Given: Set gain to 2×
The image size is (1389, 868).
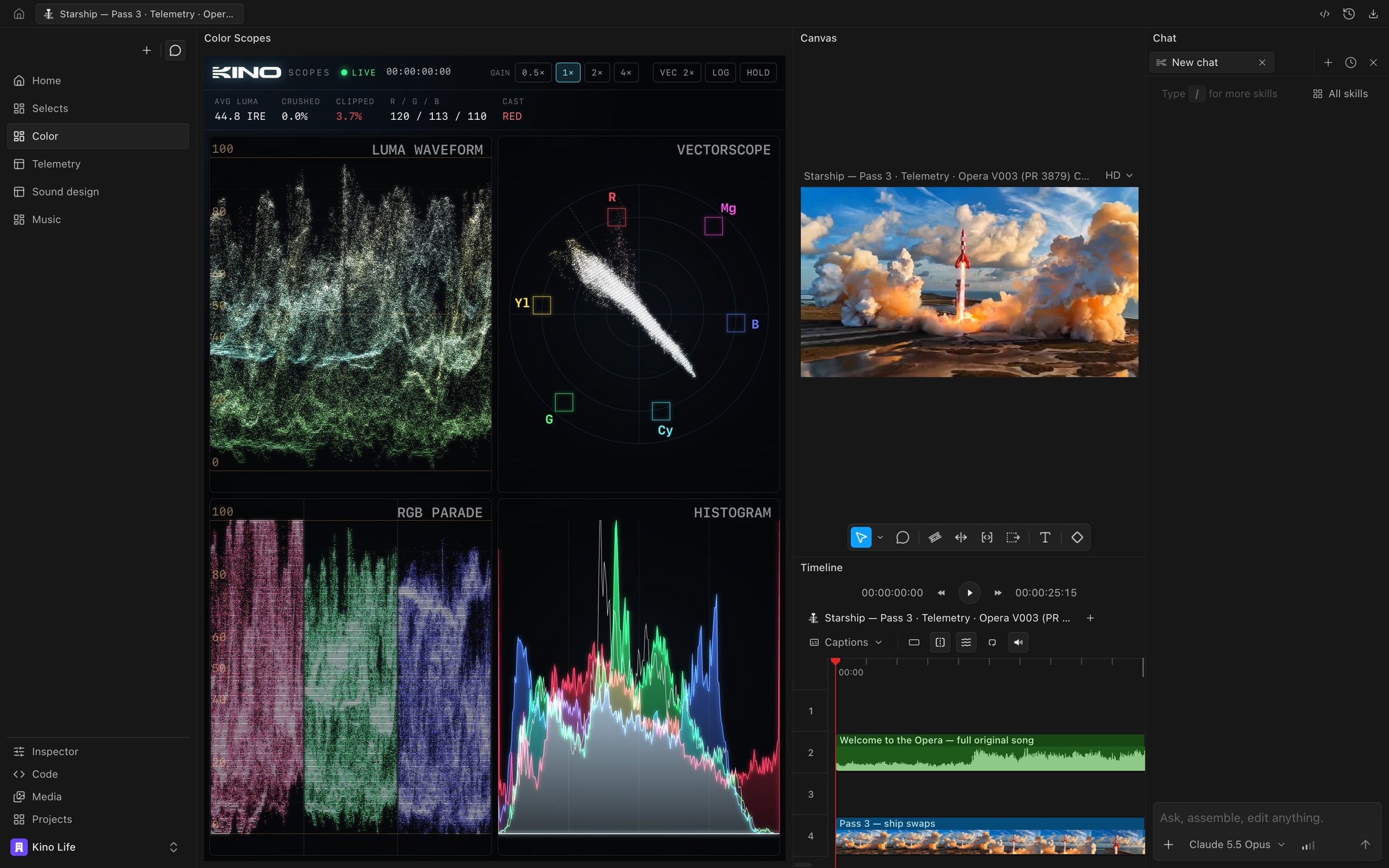Looking at the screenshot, I should (597, 72).
